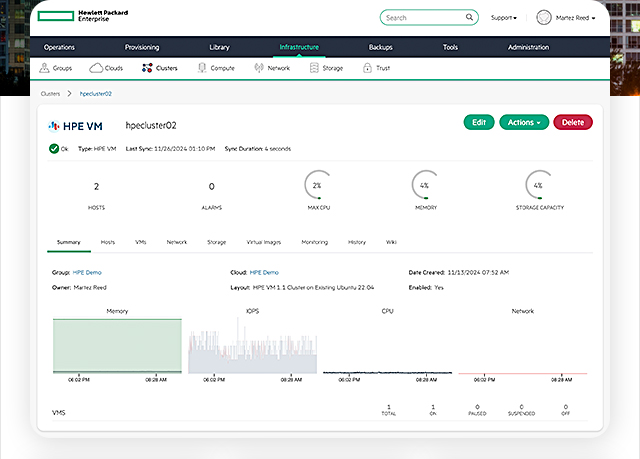Click the Max CPU 2% gauge
The image size is (640, 459).
point(318,185)
